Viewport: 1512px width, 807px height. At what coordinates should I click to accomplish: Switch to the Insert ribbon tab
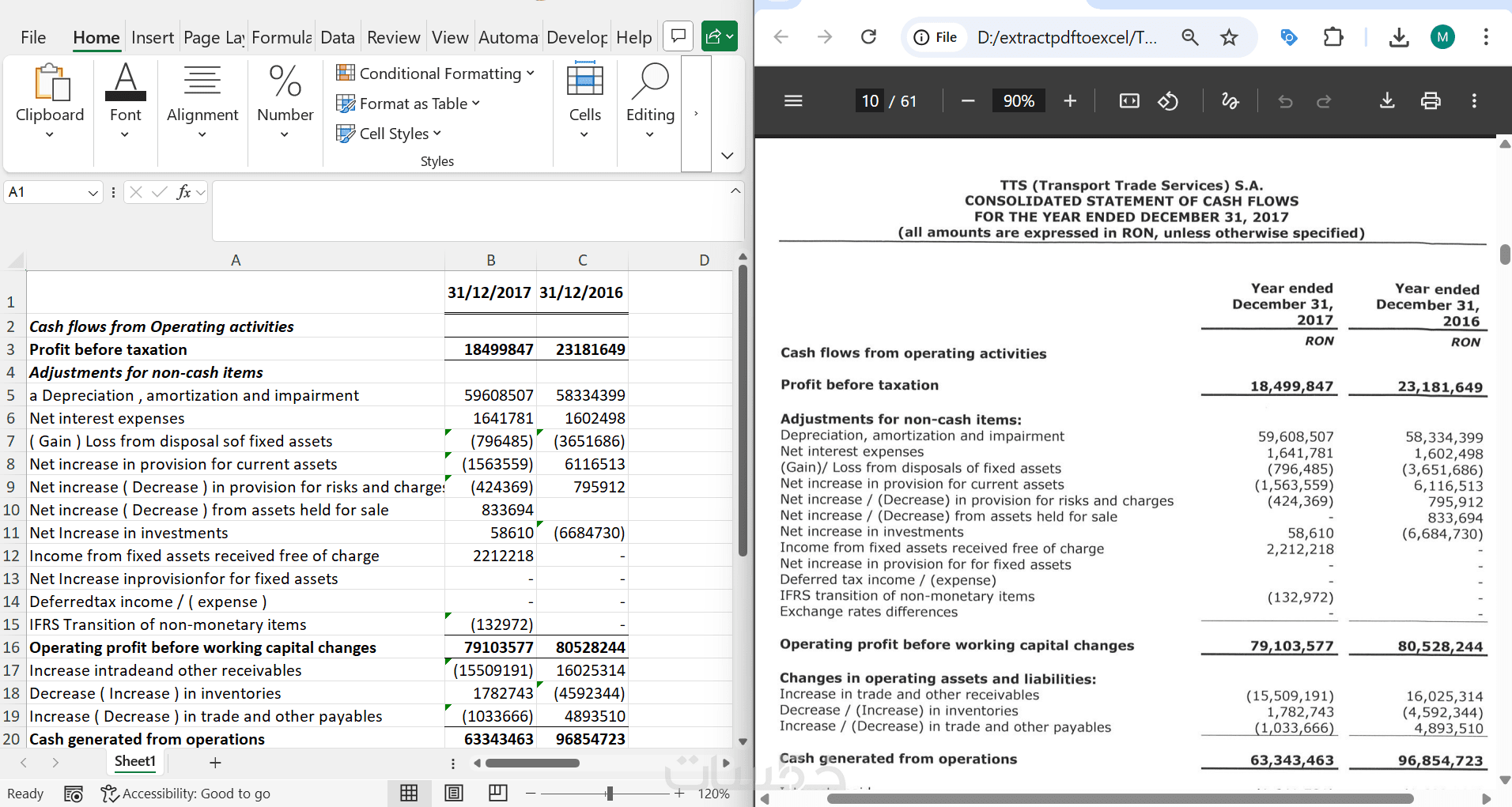tap(153, 37)
